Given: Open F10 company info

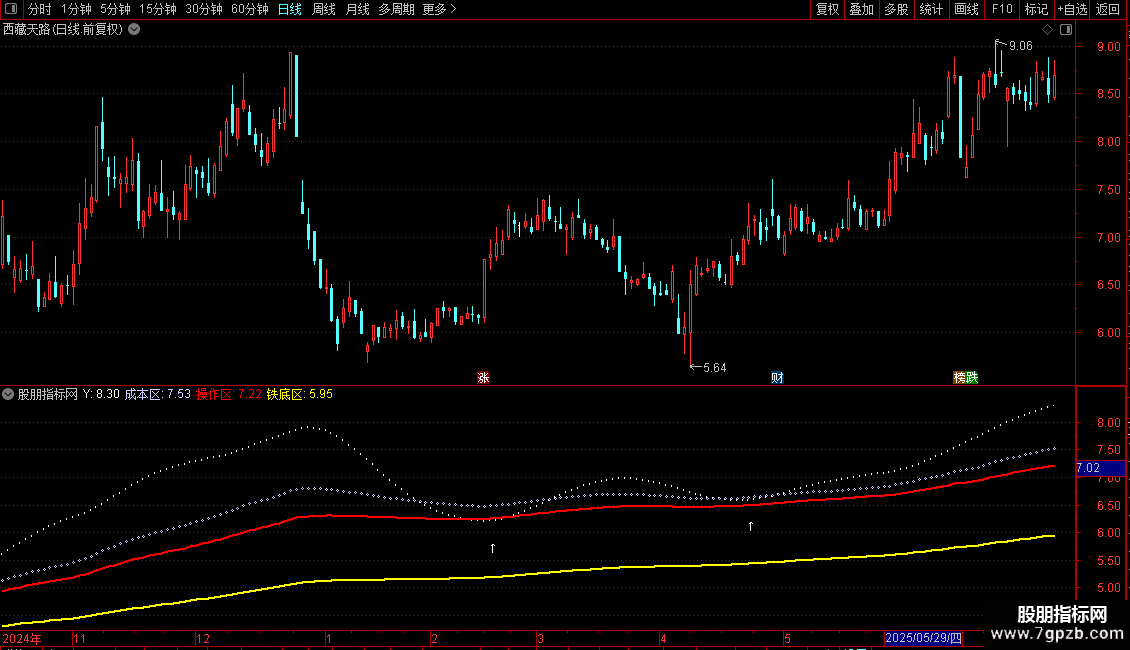Looking at the screenshot, I should pyautogui.click(x=1002, y=9).
